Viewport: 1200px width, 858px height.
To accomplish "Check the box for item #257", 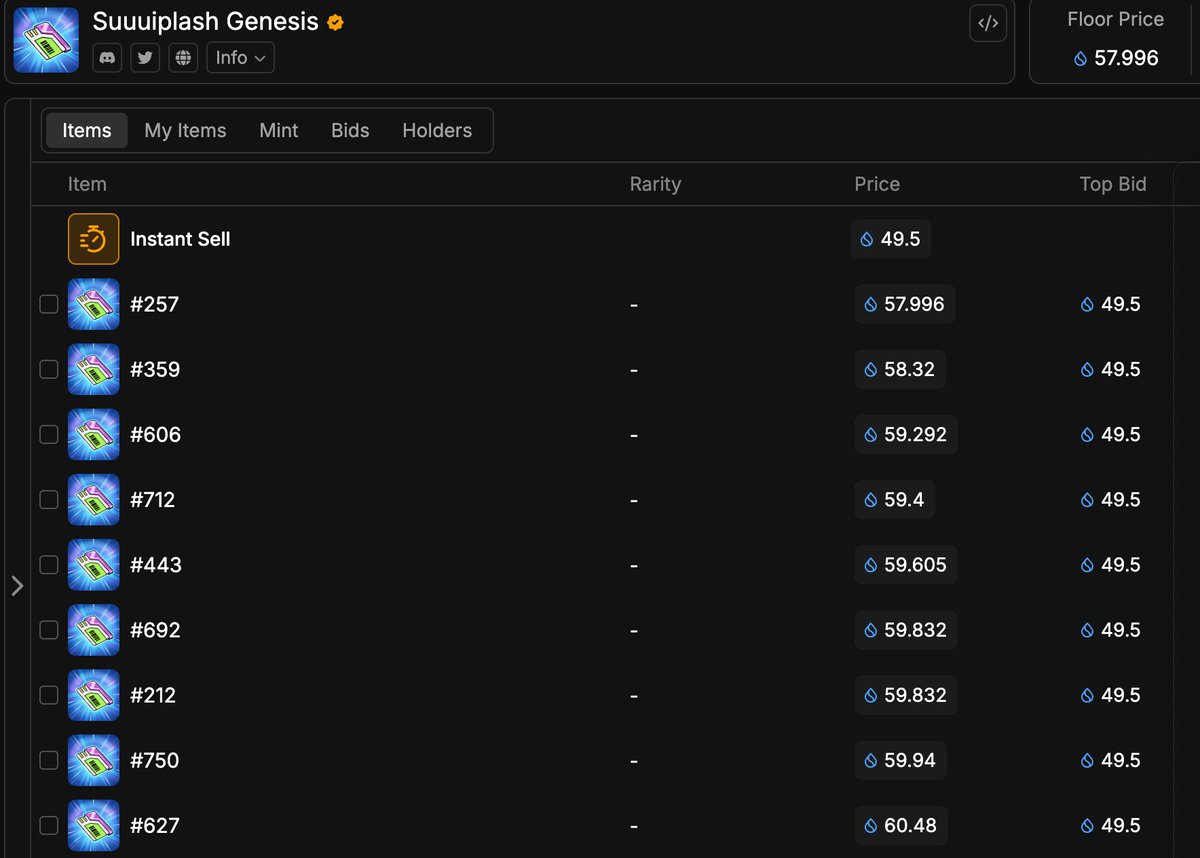I will 49,304.
